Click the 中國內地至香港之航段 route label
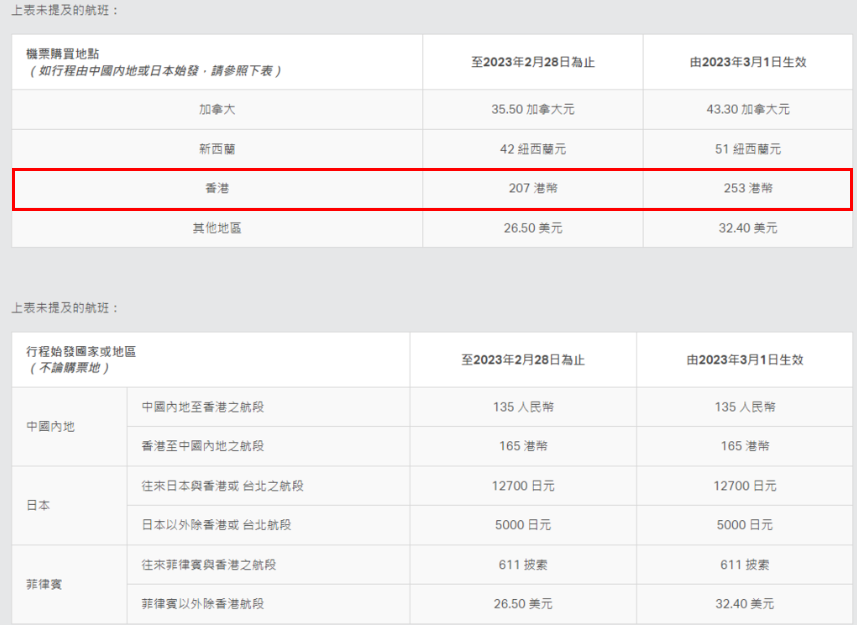 [203, 407]
